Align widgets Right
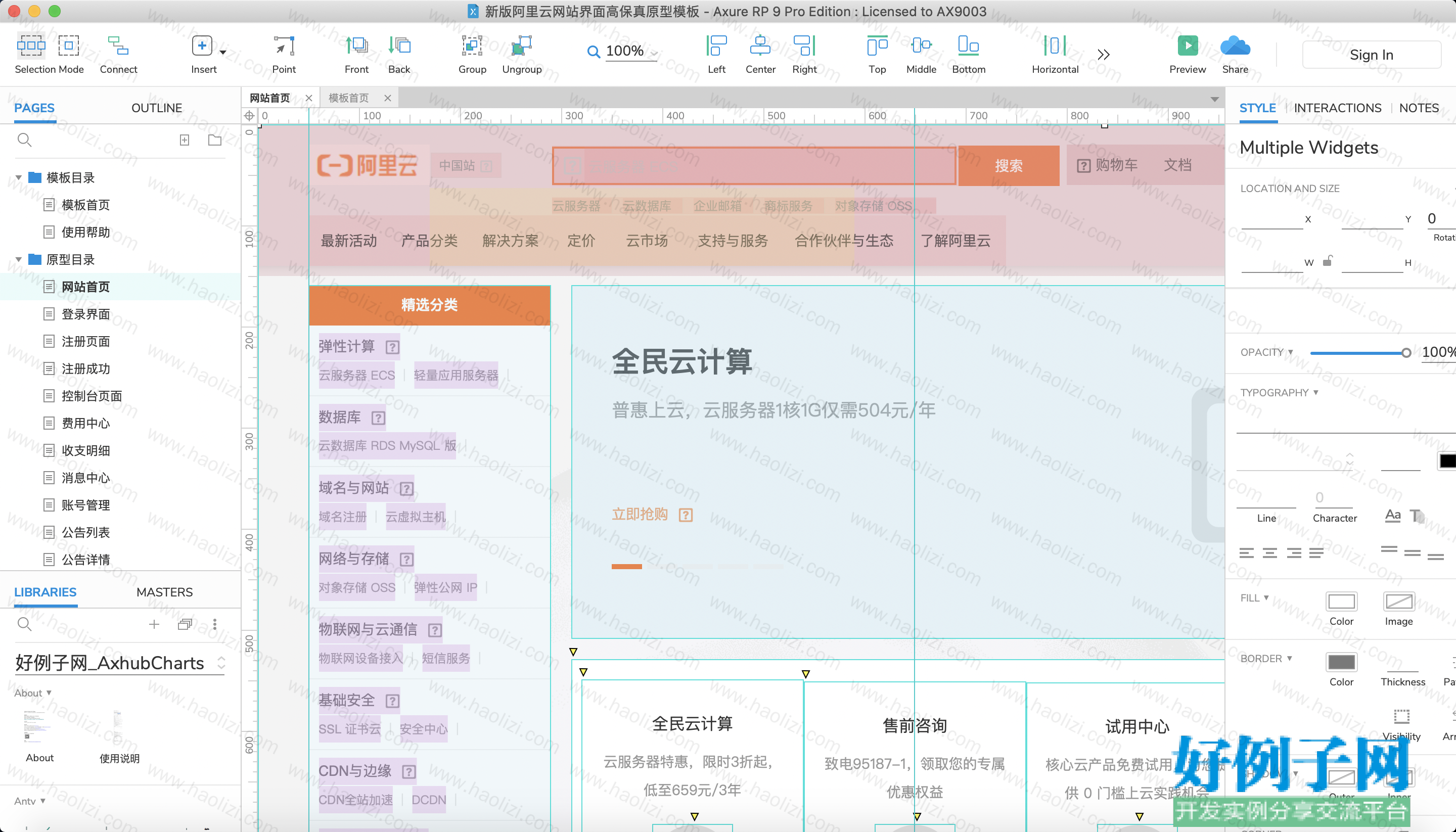 804,45
